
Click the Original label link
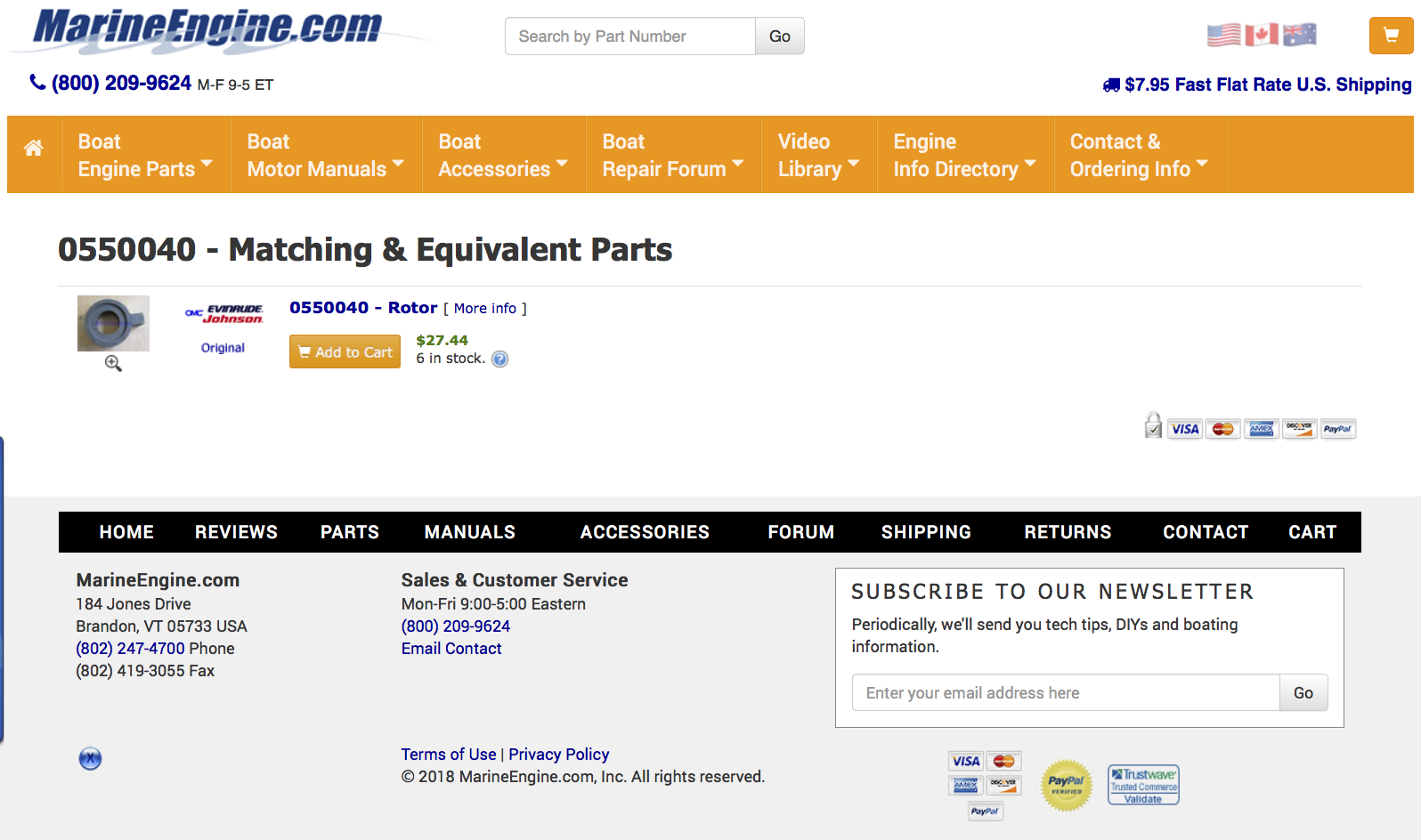(223, 348)
